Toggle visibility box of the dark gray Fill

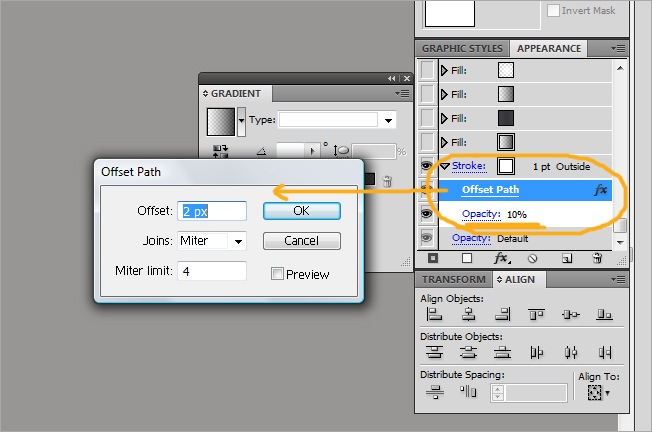[427, 118]
